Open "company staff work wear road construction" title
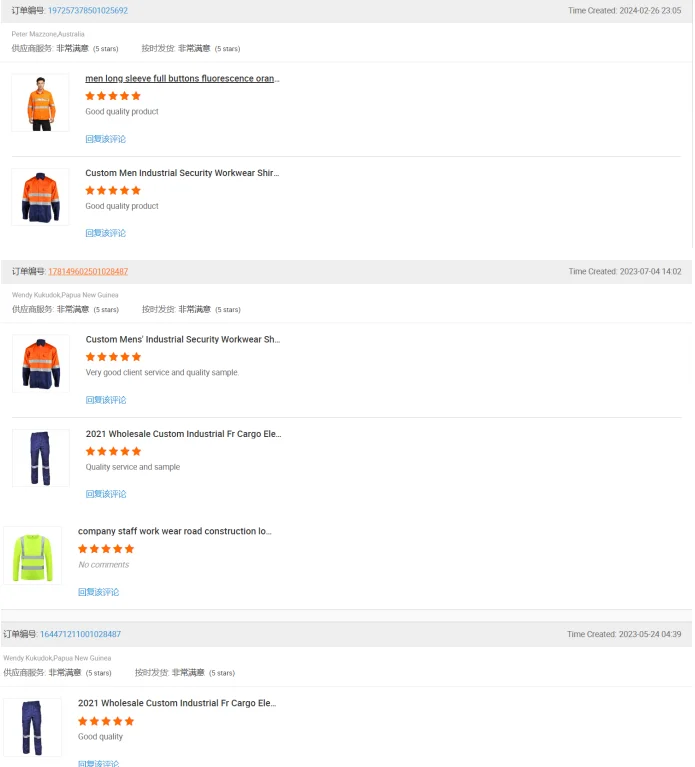This screenshot has height=767, width=695. (x=175, y=532)
